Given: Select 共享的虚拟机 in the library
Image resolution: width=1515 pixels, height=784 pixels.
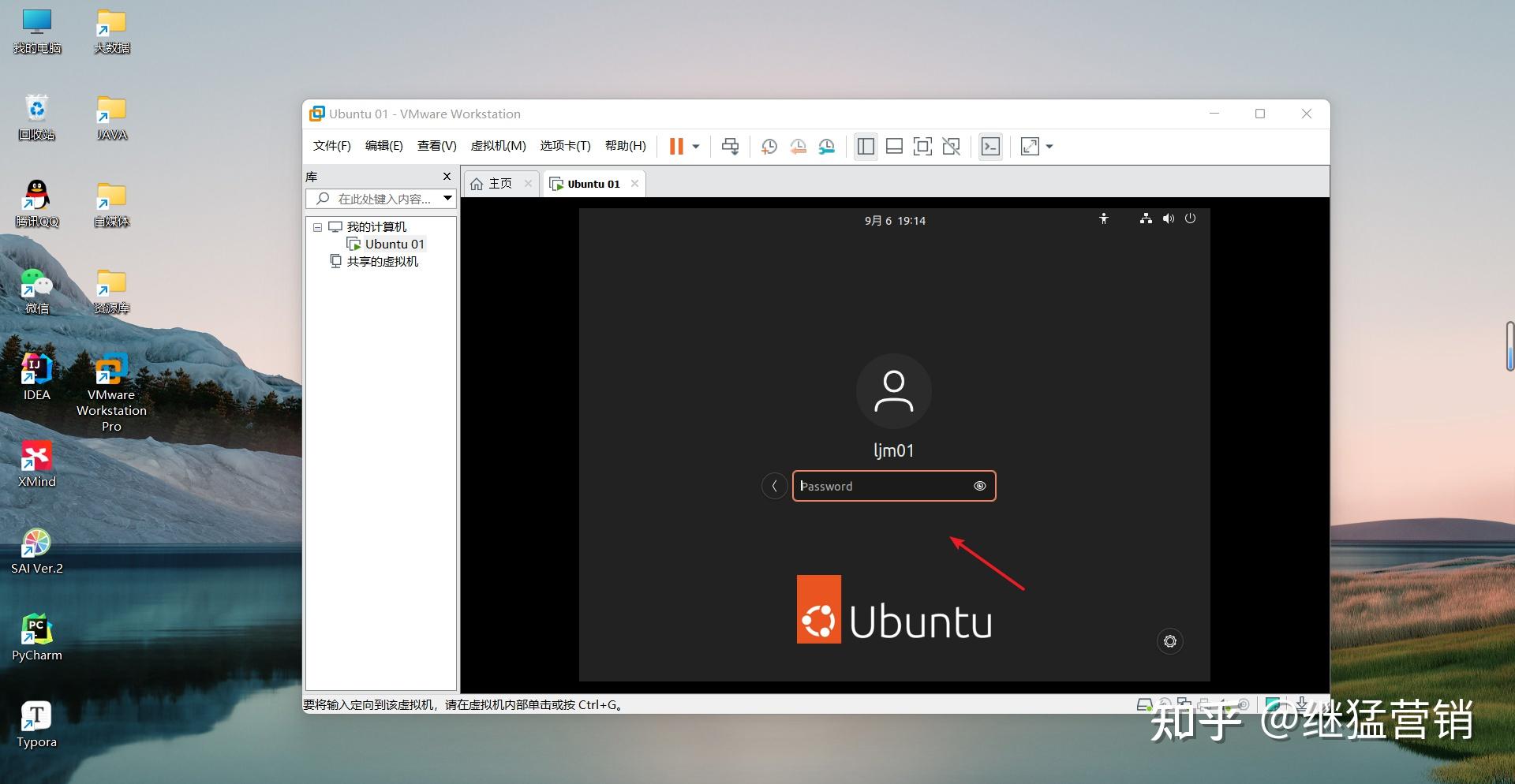Looking at the screenshot, I should pos(375,262).
